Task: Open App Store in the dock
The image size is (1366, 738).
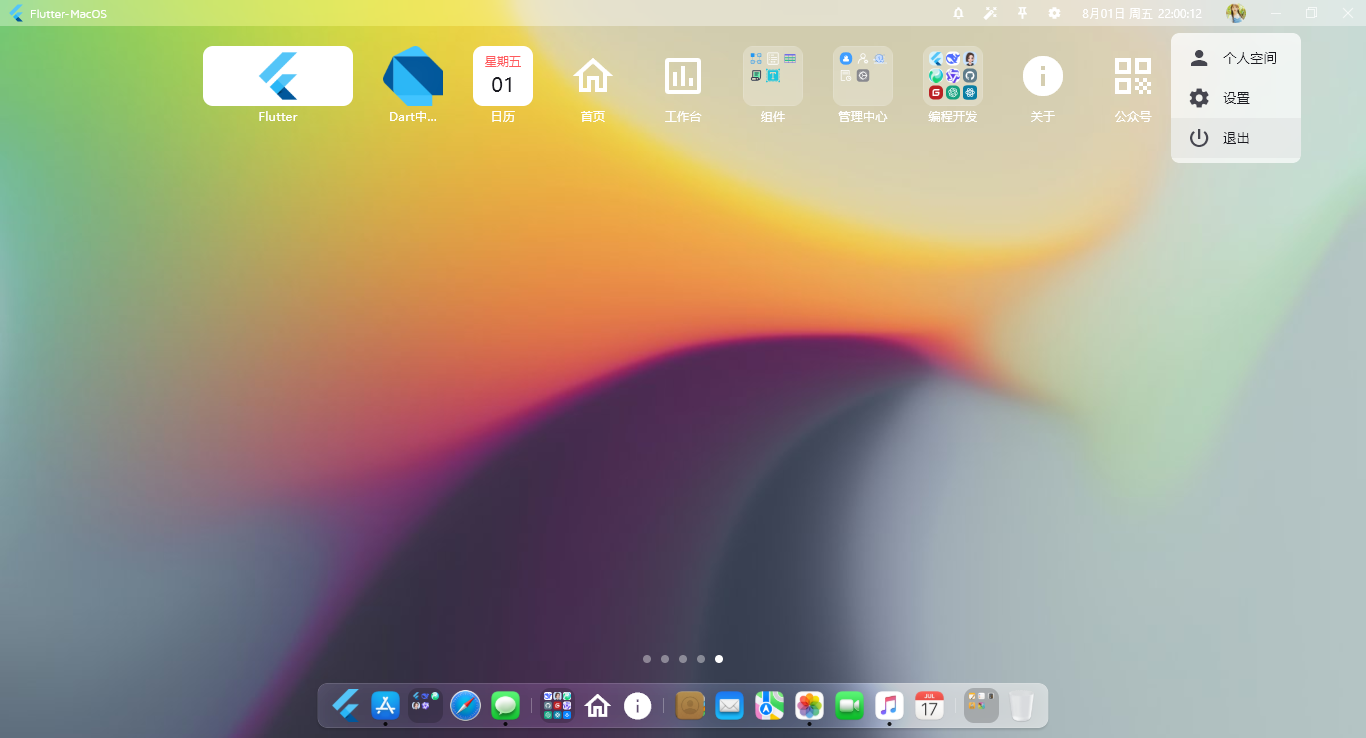Action: tap(385, 705)
